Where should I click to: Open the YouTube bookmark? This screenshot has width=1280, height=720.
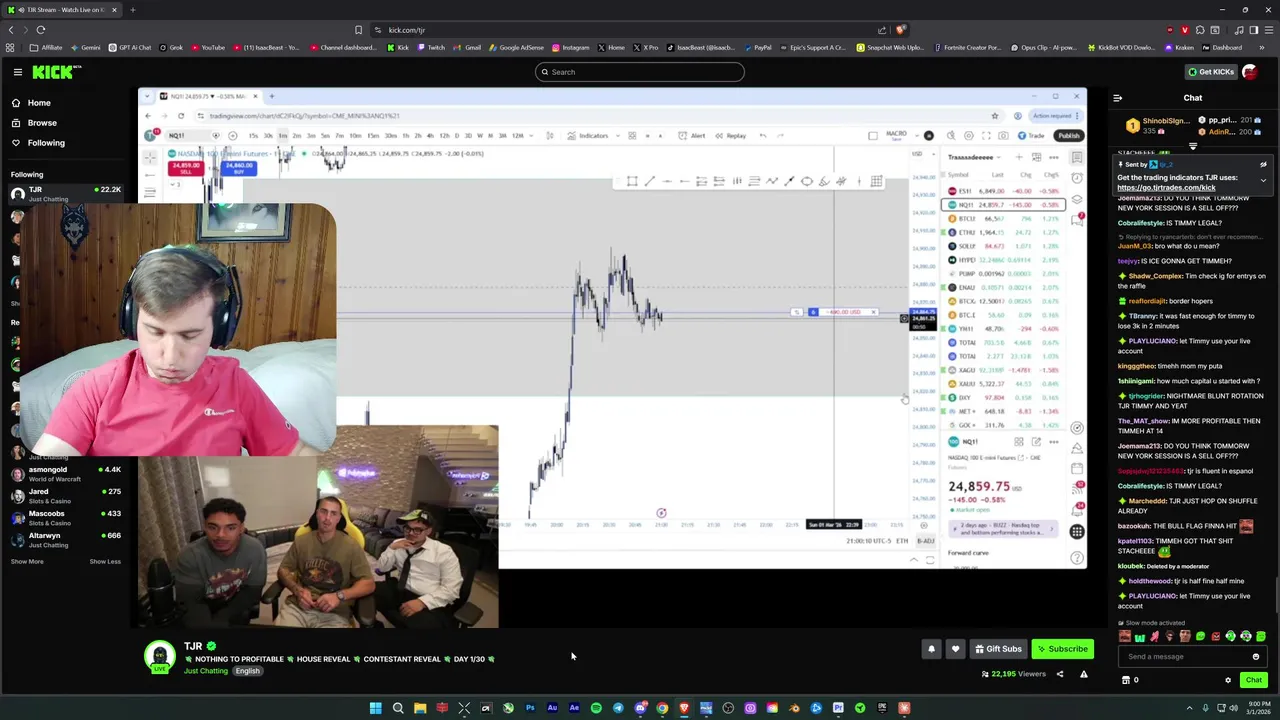pyautogui.click(x=208, y=48)
